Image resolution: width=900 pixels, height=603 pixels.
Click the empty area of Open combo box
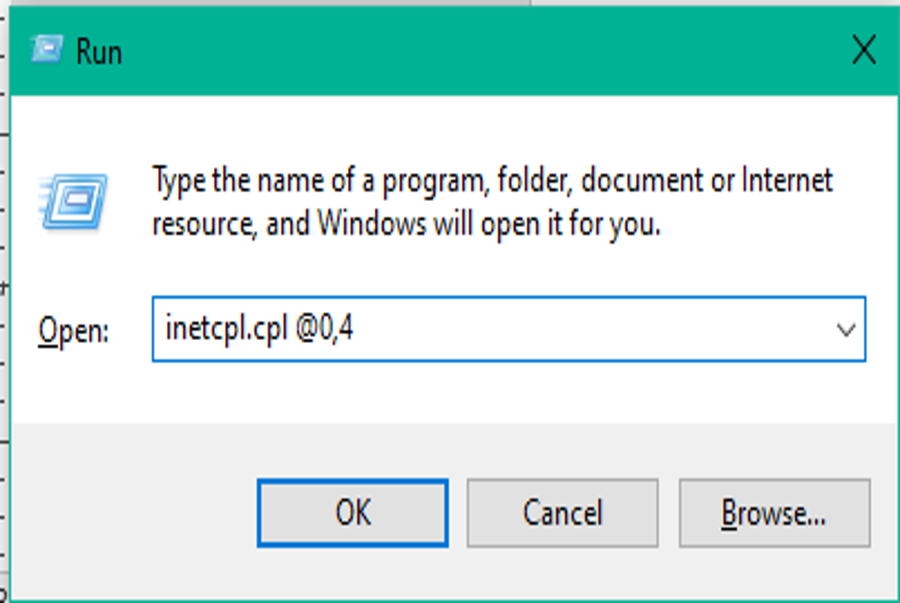[x=591, y=329]
